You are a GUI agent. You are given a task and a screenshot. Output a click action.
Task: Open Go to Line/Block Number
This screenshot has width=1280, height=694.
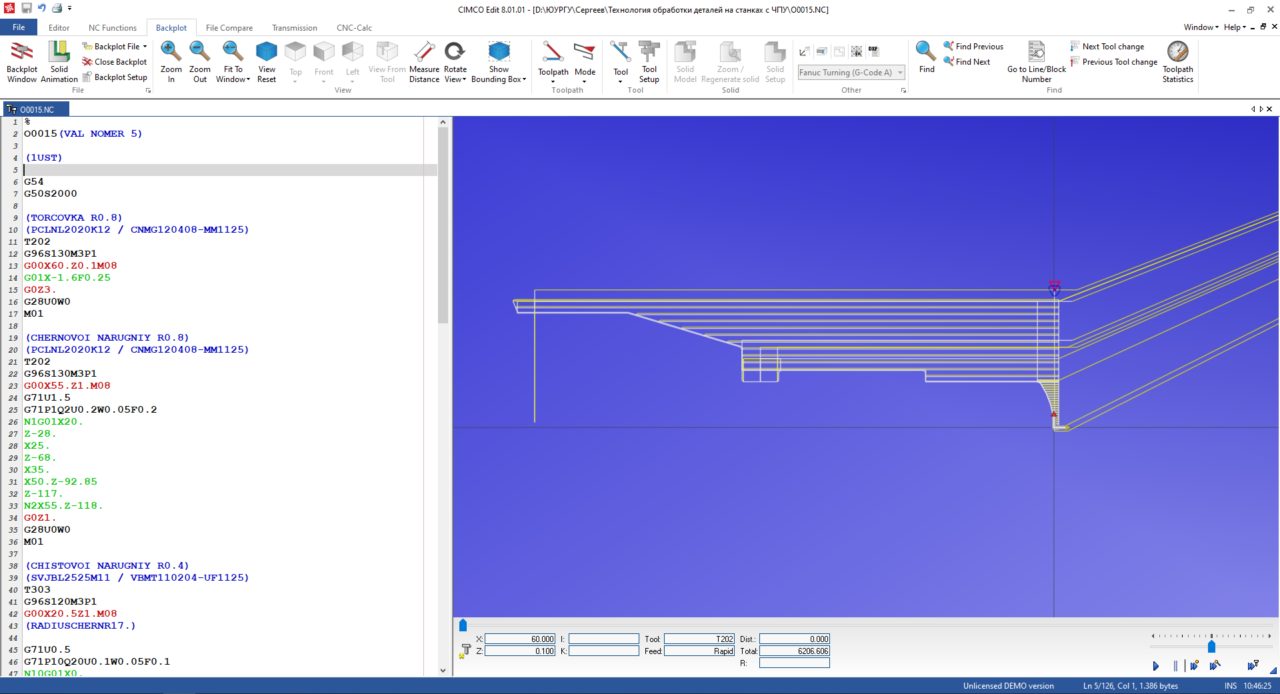(x=1036, y=61)
